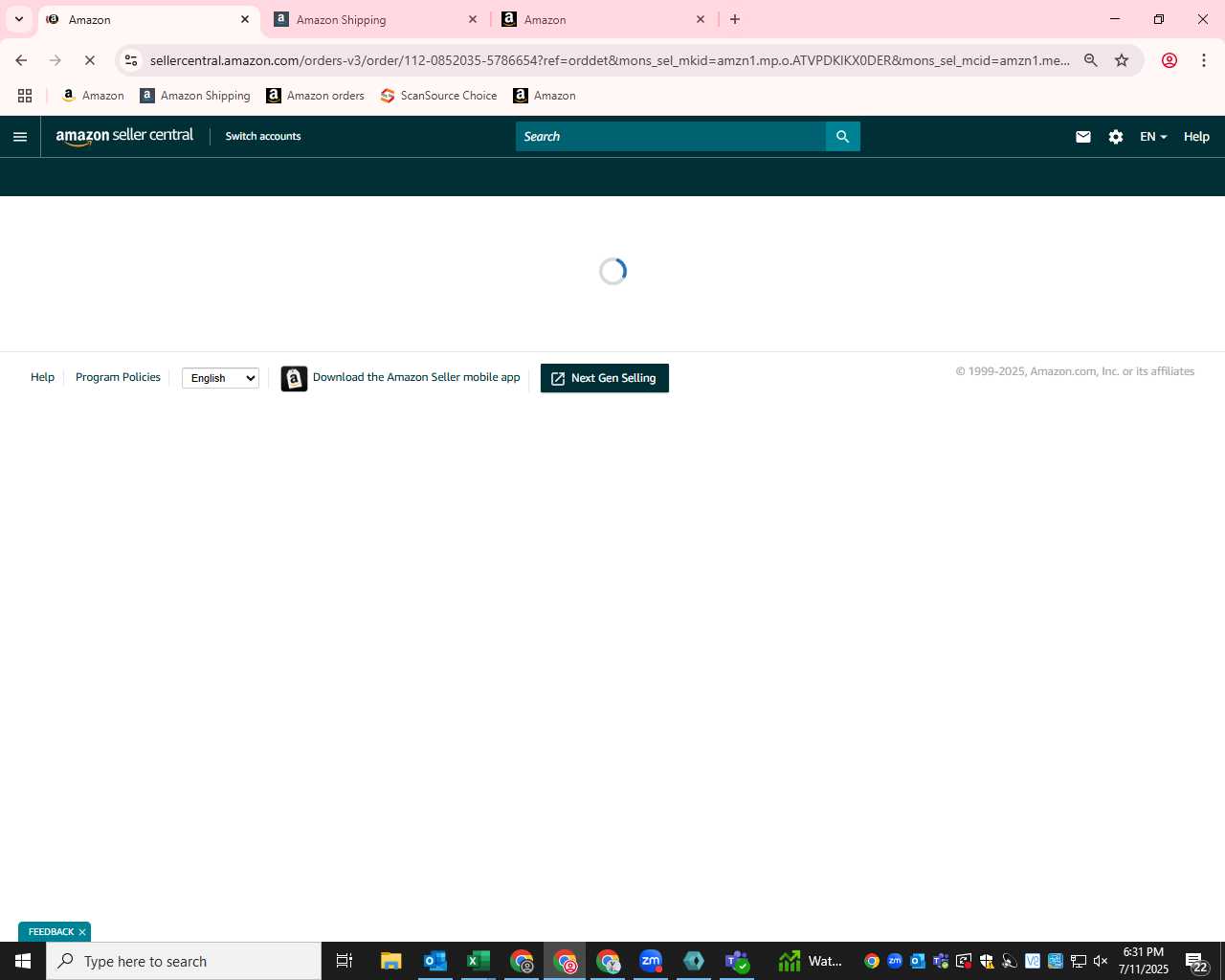Bookmark this tab with star icon
1225x980 pixels.
(x=1122, y=60)
